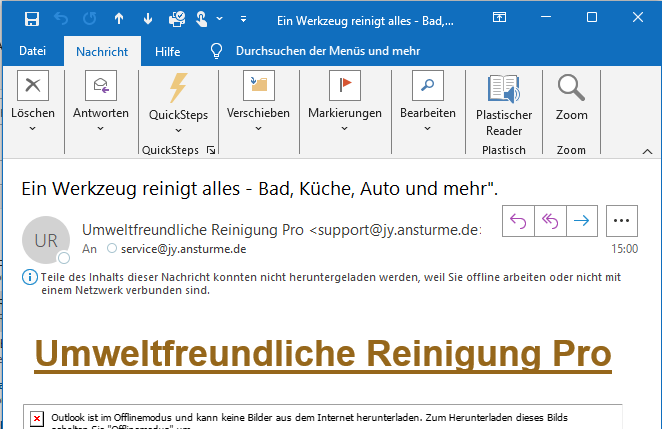Open the Datei tab
This screenshot has height=431, width=662.
pyautogui.click(x=33, y=51)
